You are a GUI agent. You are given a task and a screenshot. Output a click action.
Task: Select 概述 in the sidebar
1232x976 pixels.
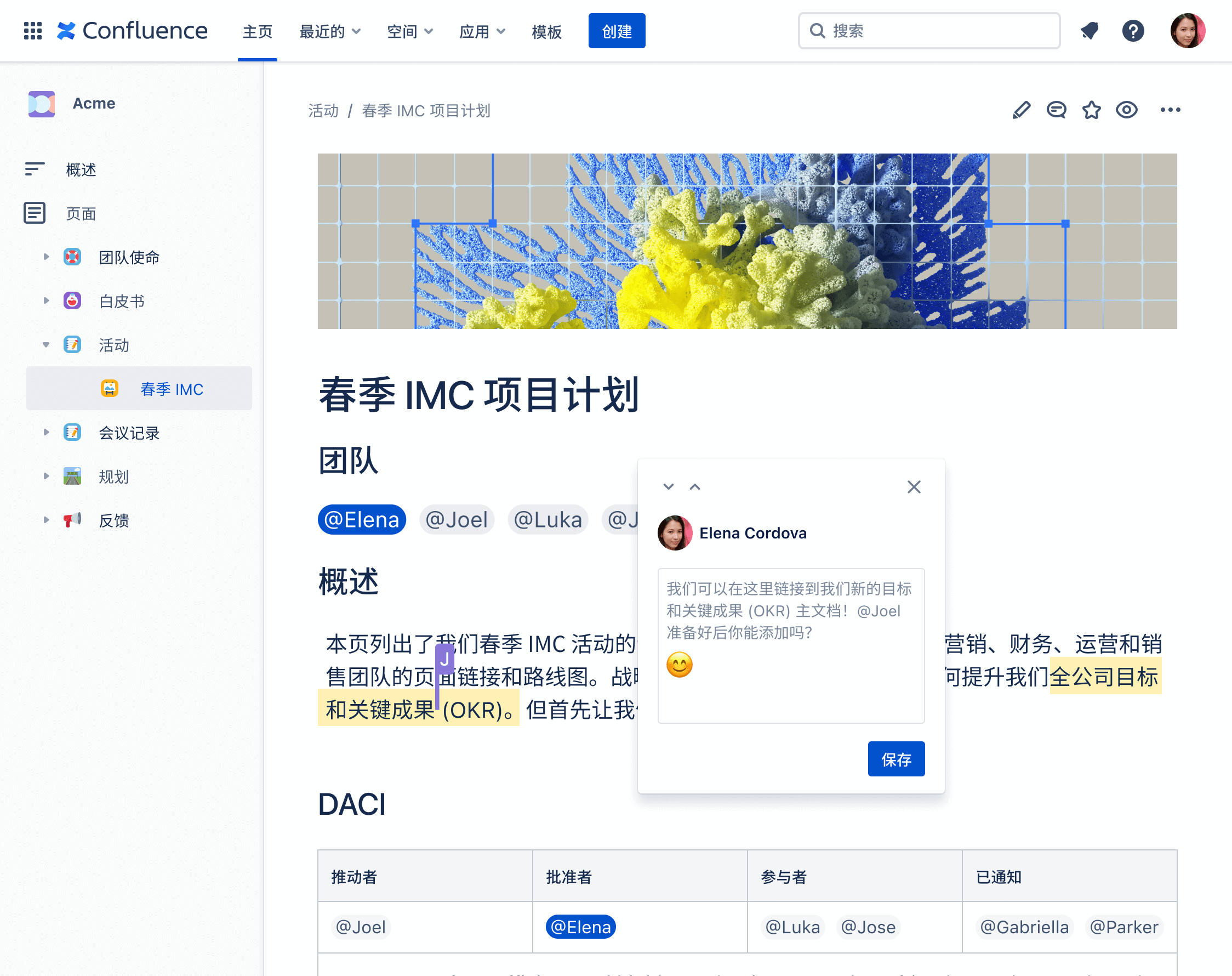point(81,170)
